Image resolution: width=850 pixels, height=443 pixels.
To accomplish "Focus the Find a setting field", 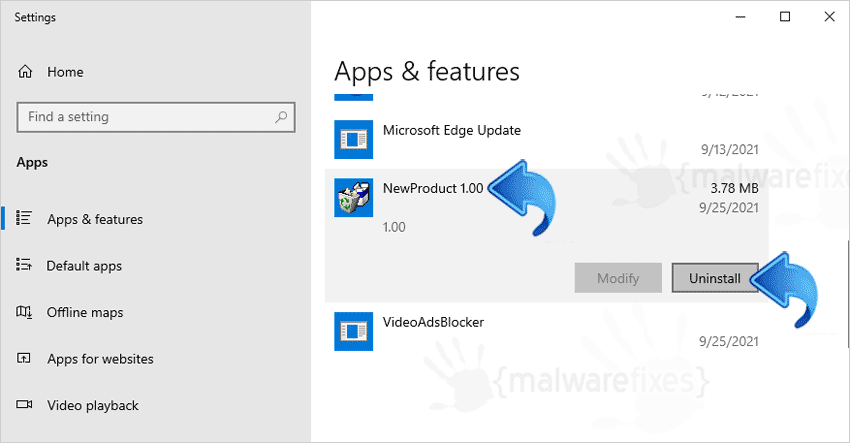I will [156, 117].
